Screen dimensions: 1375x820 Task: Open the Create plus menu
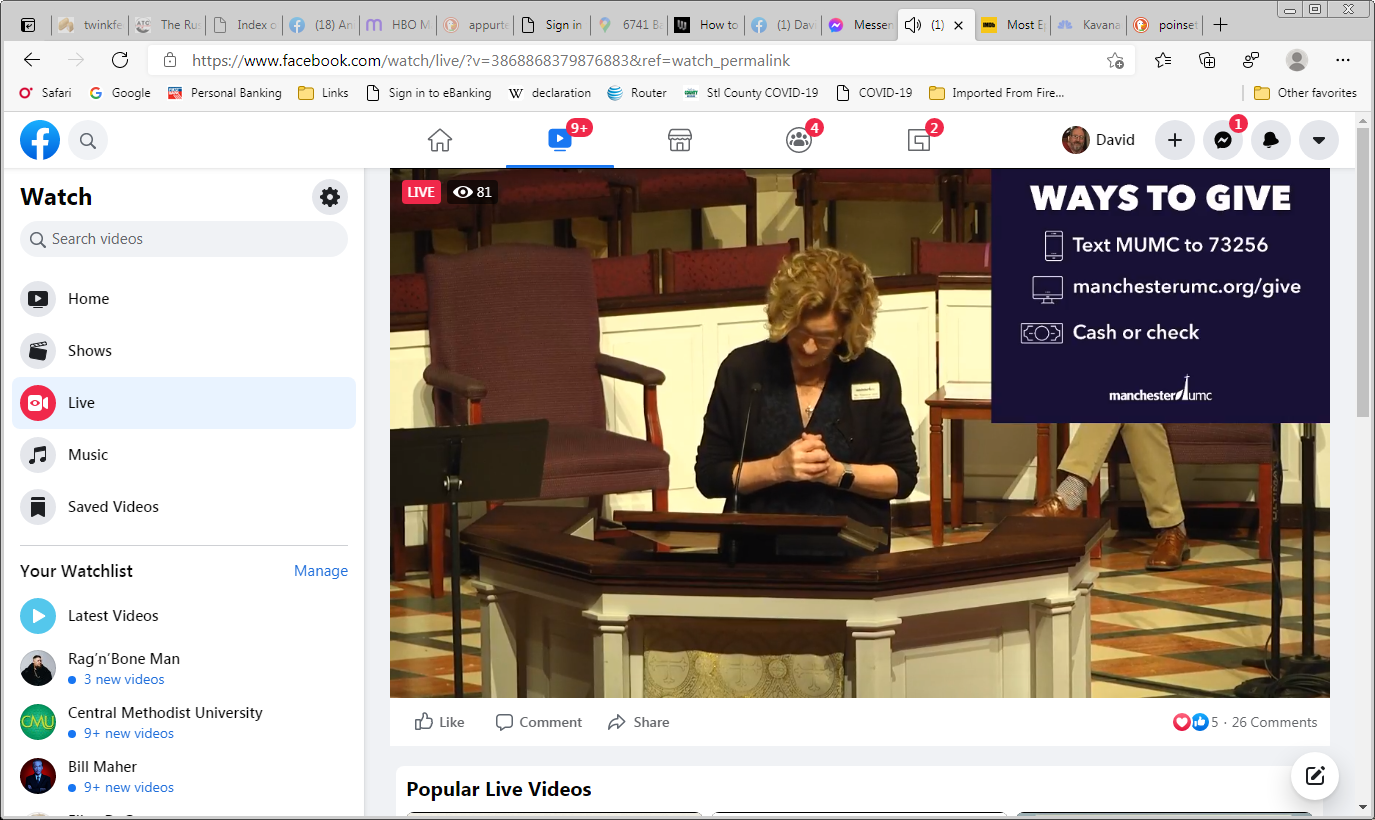[x=1175, y=140]
